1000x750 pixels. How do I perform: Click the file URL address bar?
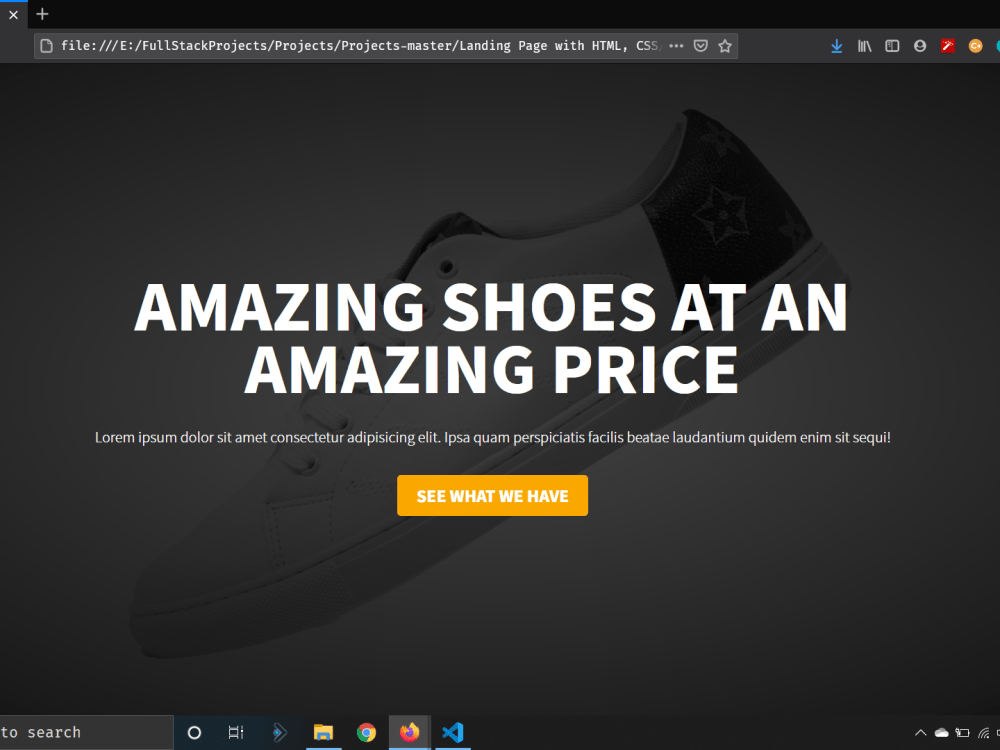click(386, 46)
